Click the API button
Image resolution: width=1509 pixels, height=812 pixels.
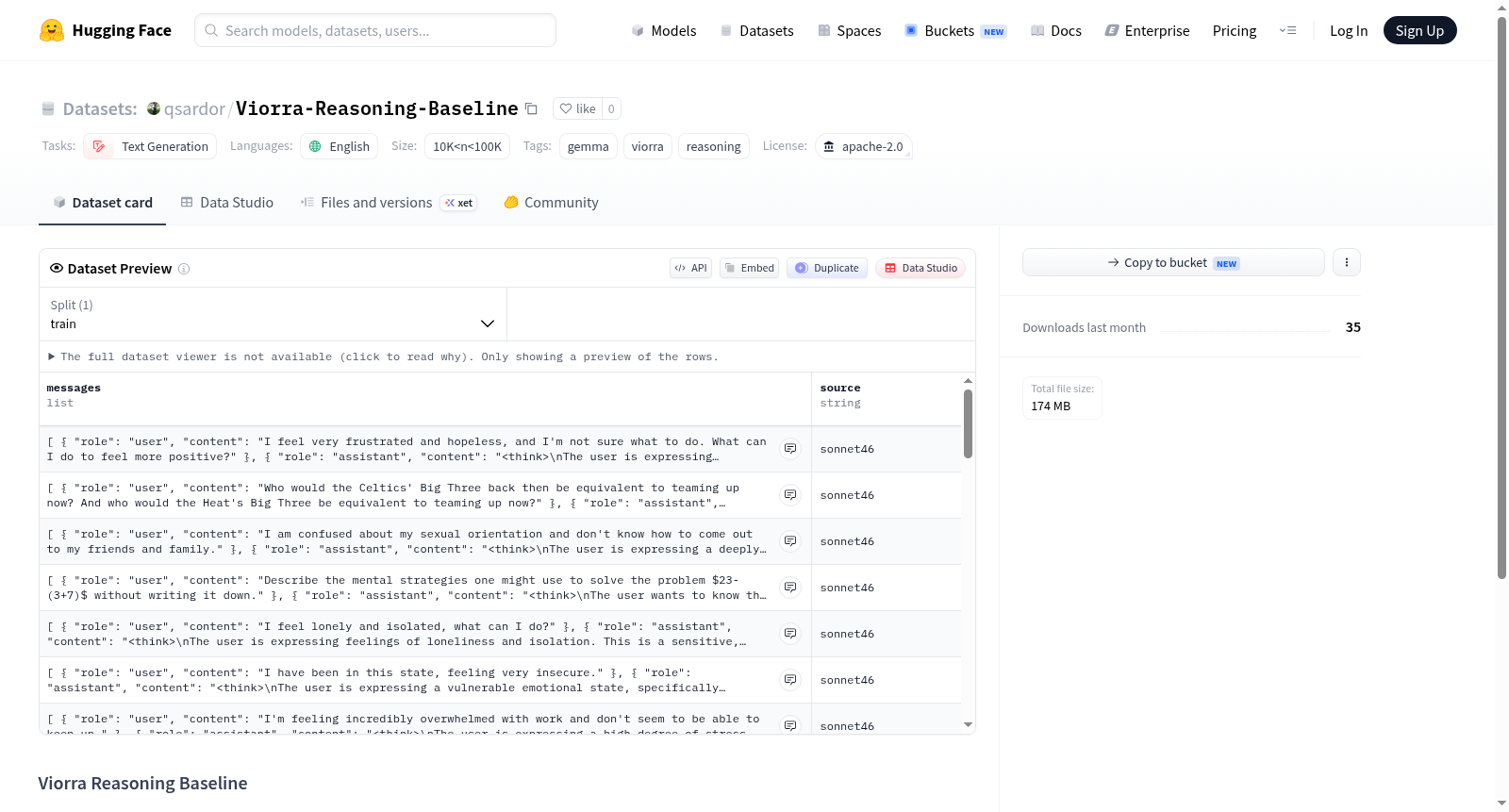(x=690, y=268)
